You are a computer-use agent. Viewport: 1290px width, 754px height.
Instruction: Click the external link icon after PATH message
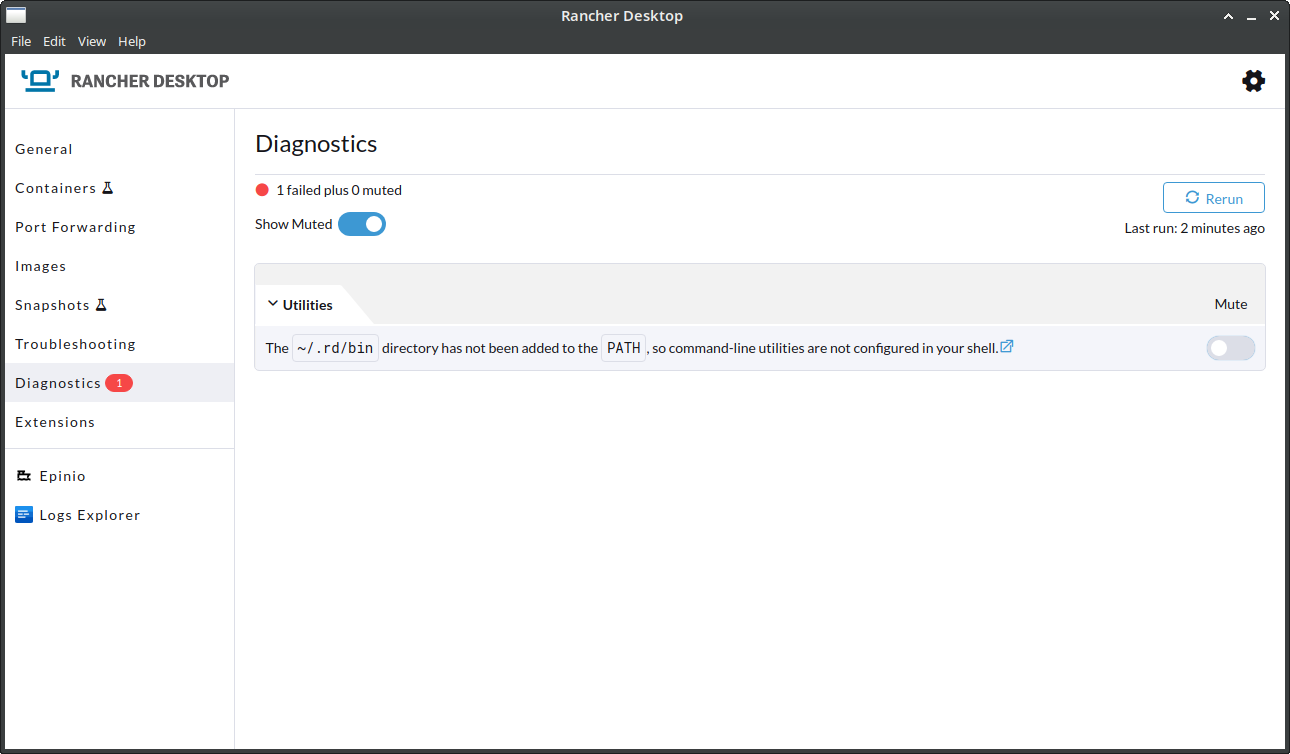tap(1007, 347)
